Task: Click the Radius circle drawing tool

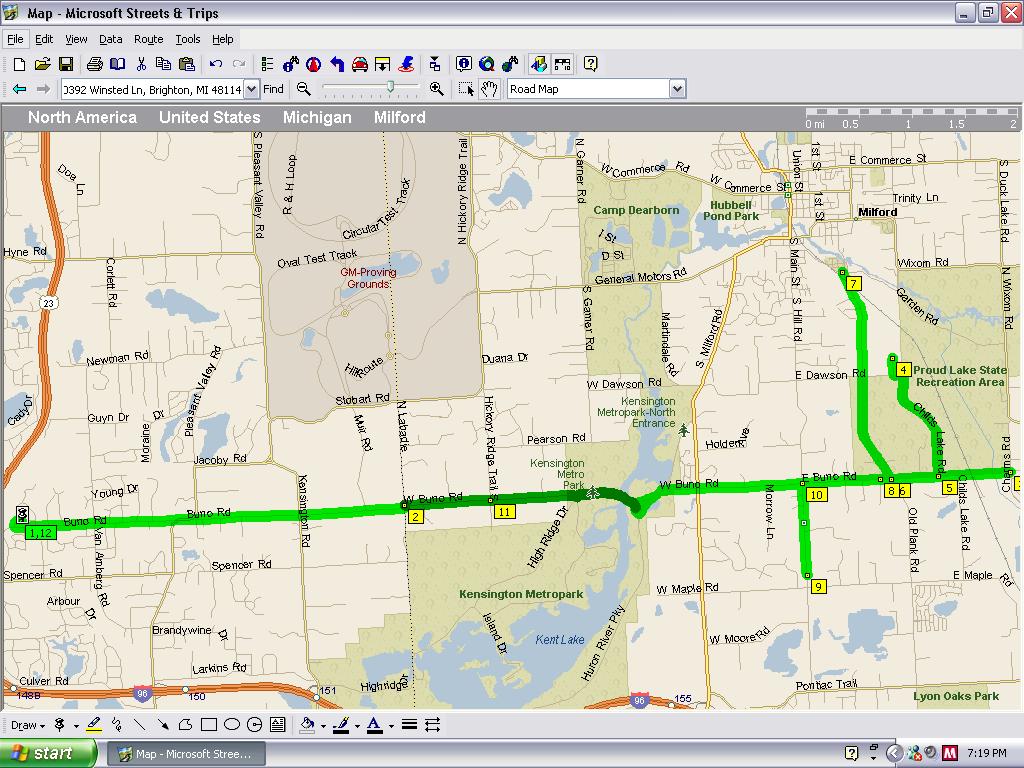Action: [255, 725]
